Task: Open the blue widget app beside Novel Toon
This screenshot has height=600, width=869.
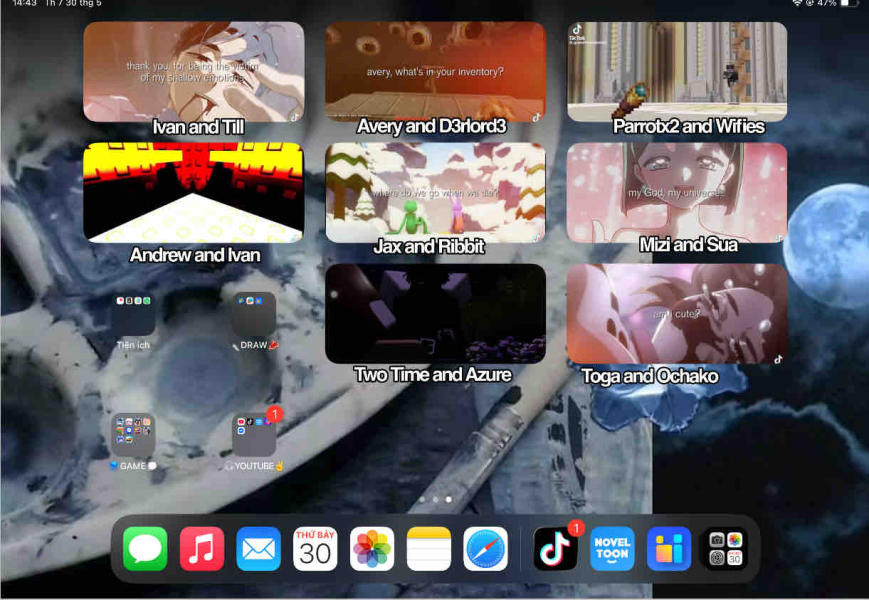Action: [669, 548]
